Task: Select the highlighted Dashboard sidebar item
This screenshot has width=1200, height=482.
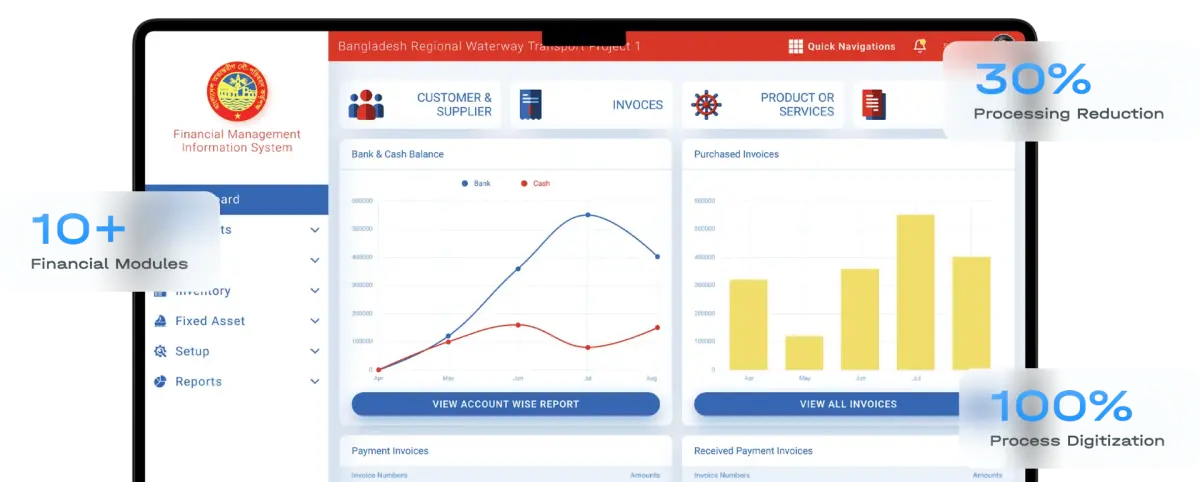Action: [237, 199]
